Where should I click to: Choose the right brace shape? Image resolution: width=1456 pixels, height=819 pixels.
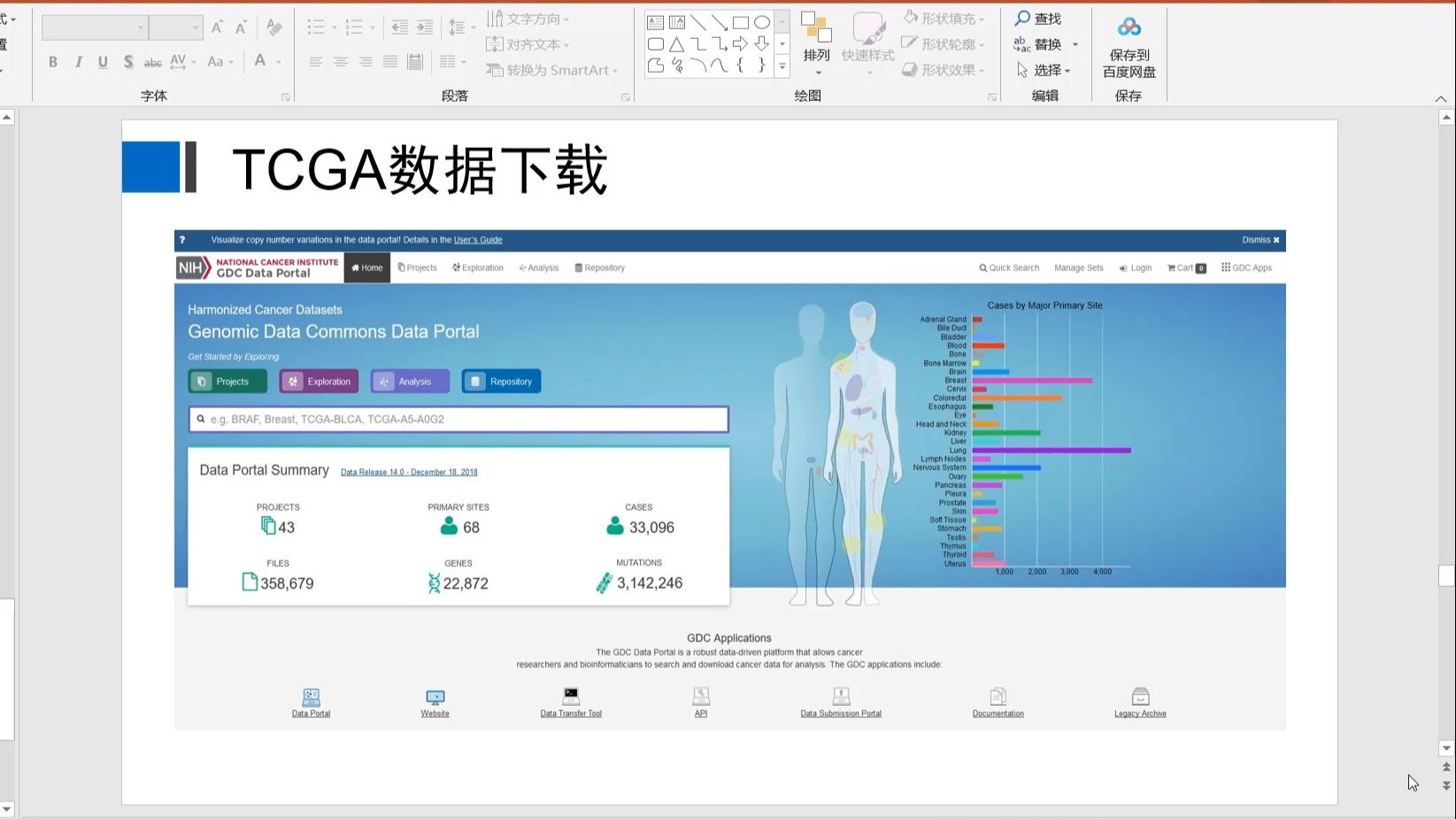click(x=762, y=65)
